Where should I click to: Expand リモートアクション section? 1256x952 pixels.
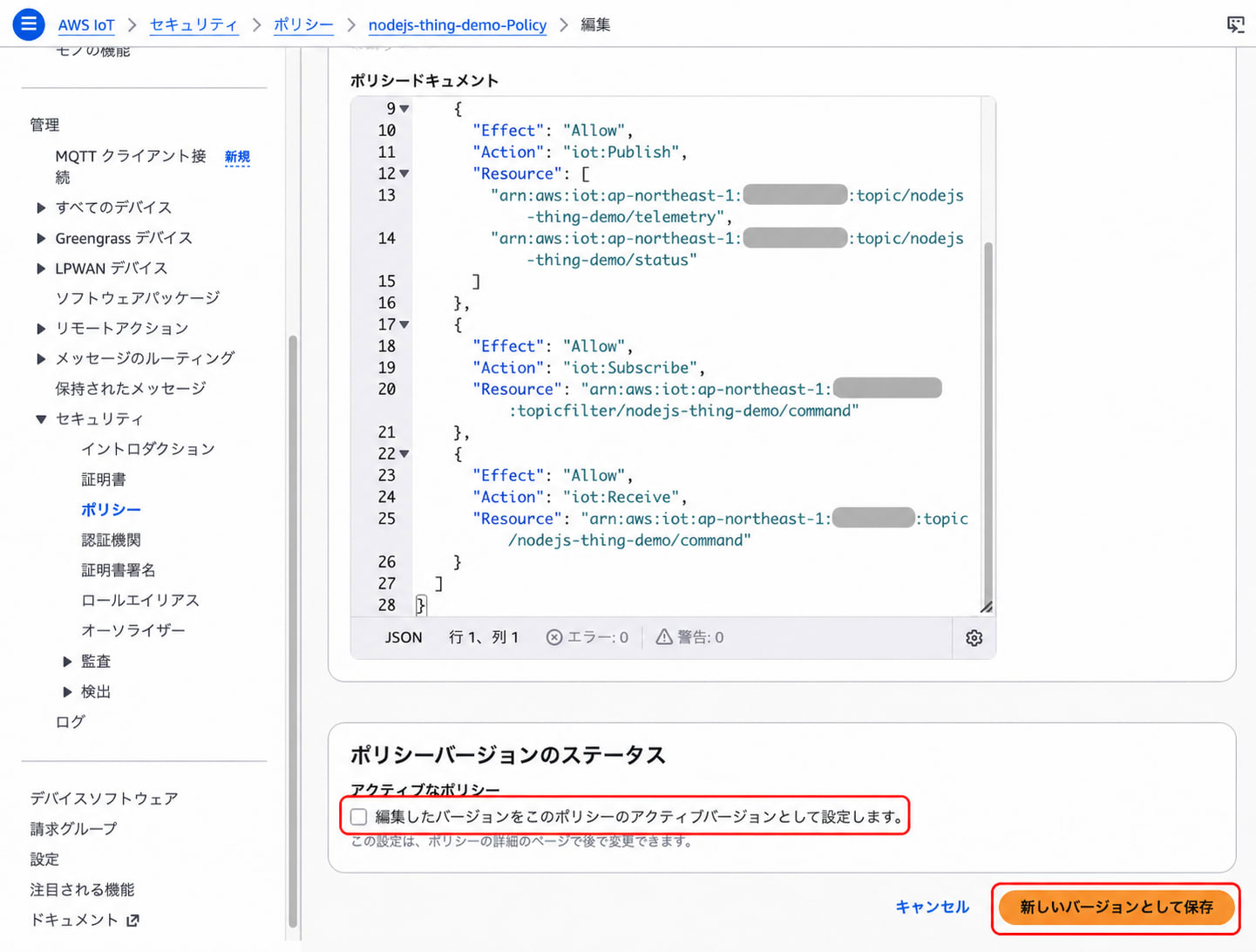pyautogui.click(x=41, y=329)
